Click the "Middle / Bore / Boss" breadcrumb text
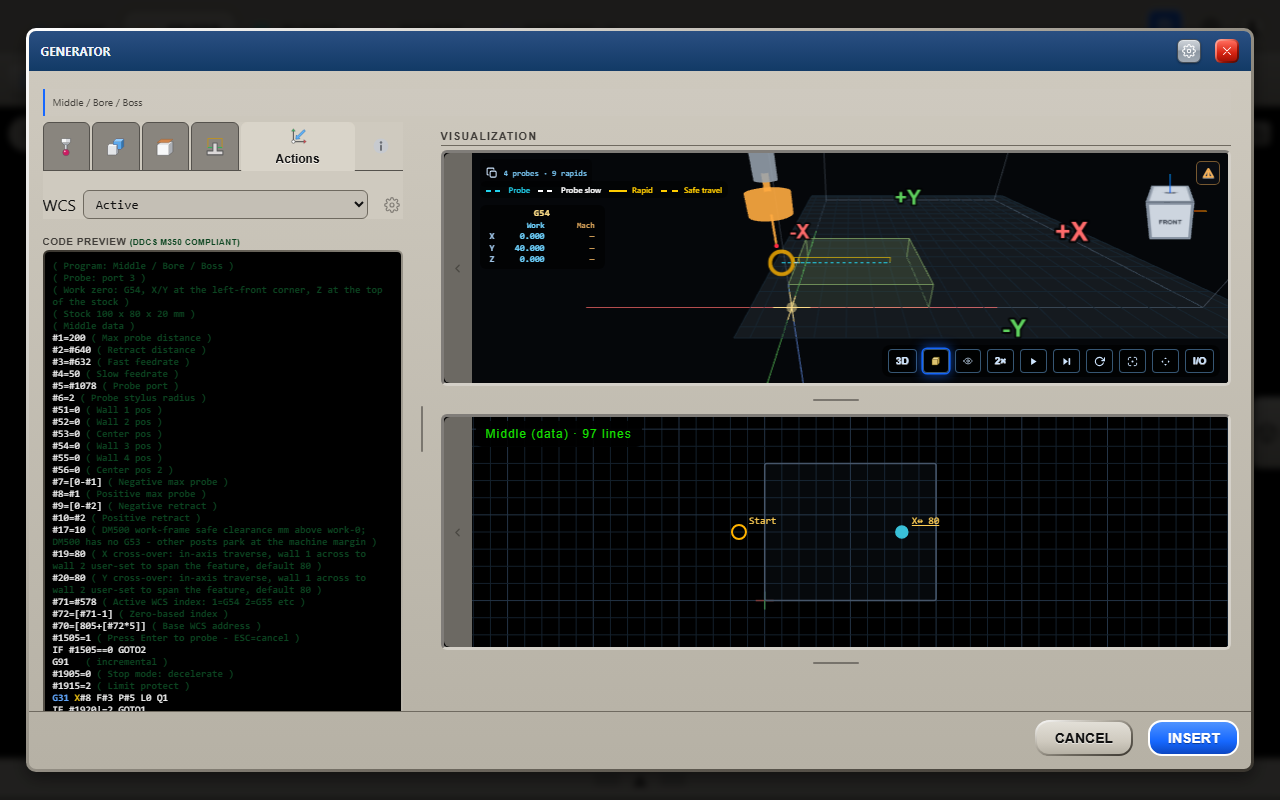Image resolution: width=1280 pixels, height=800 pixels. coord(98,103)
